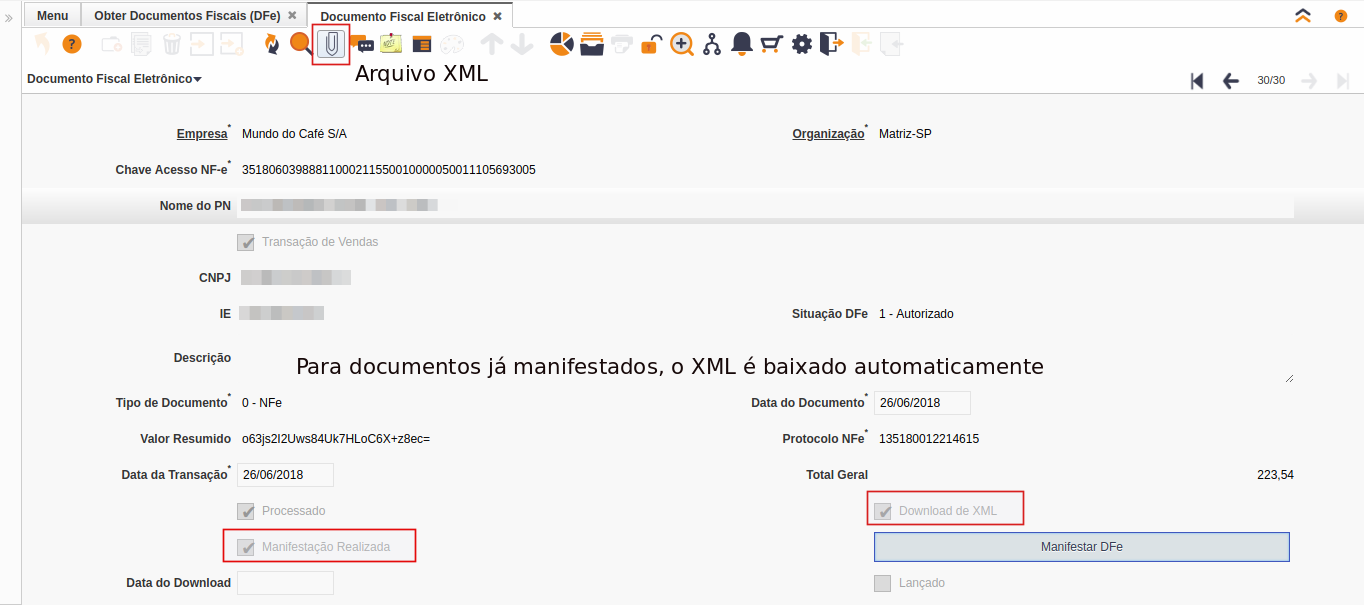Click inside the Descrição text area
Screen dimensions: 1364x605
pyautogui.click(x=765, y=367)
